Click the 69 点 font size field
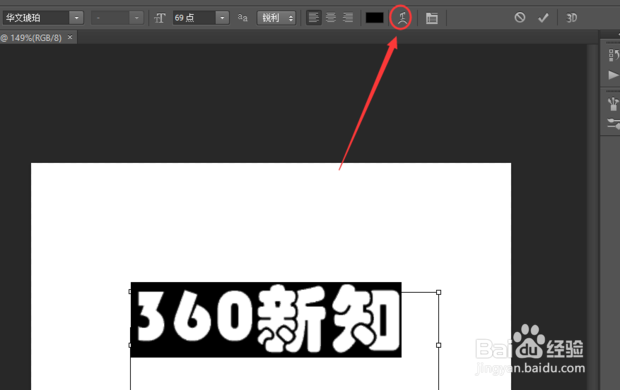The image size is (620, 390). pyautogui.click(x=194, y=18)
